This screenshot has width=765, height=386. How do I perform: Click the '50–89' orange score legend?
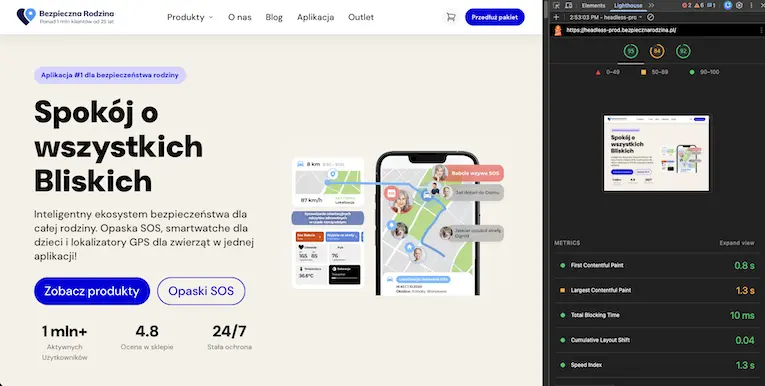pos(655,72)
